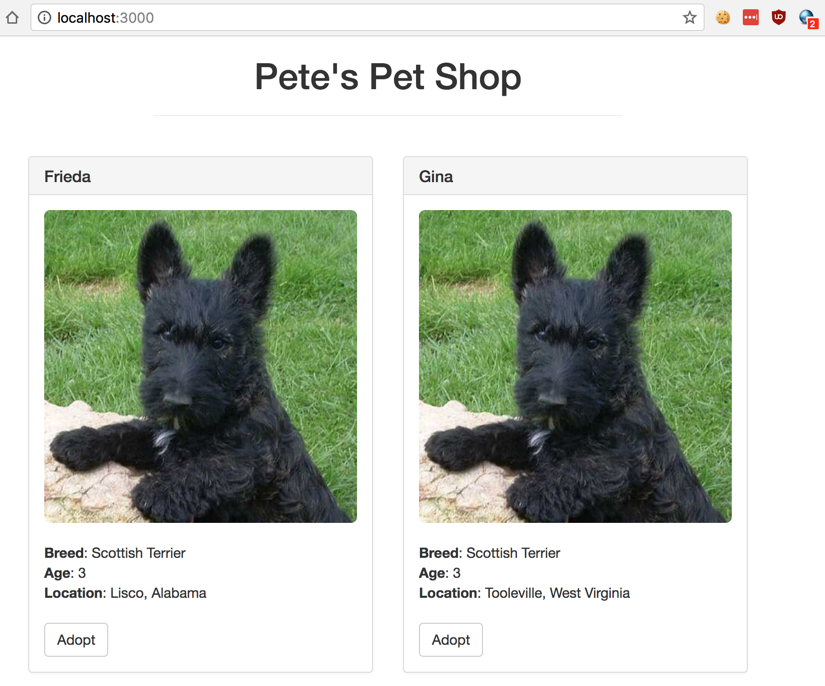825x686 pixels.
Task: Click Gina's Breed: Scottish Terrier text
Action: click(490, 553)
